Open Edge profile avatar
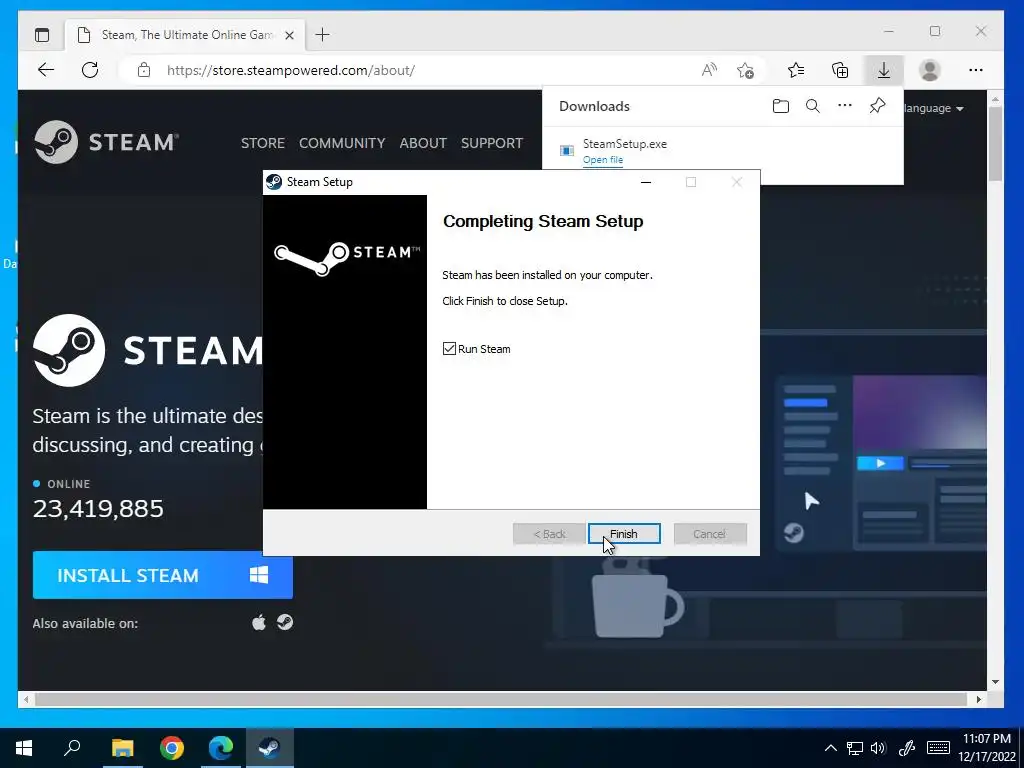Screen dimensions: 1024x768 [929, 70]
